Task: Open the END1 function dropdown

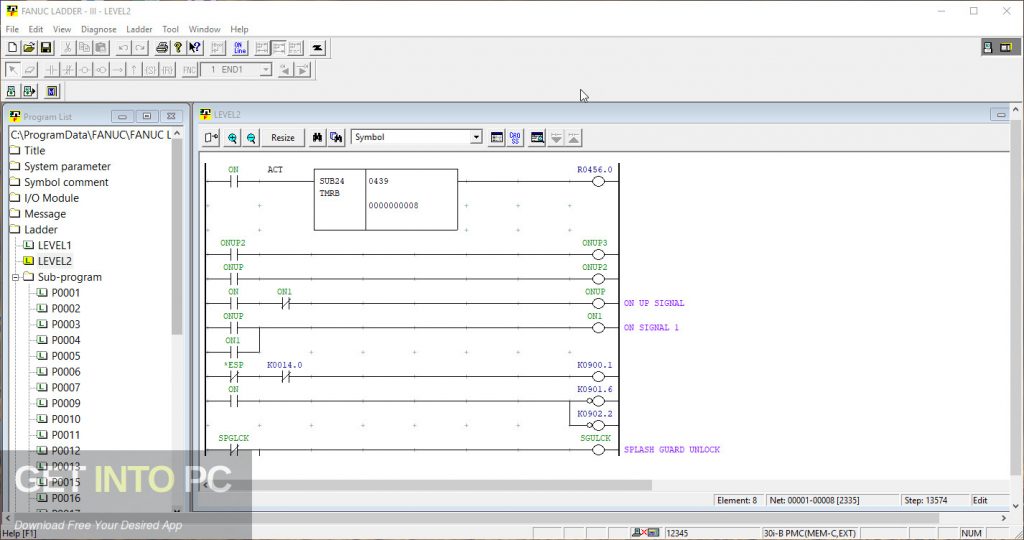Action: (x=265, y=69)
